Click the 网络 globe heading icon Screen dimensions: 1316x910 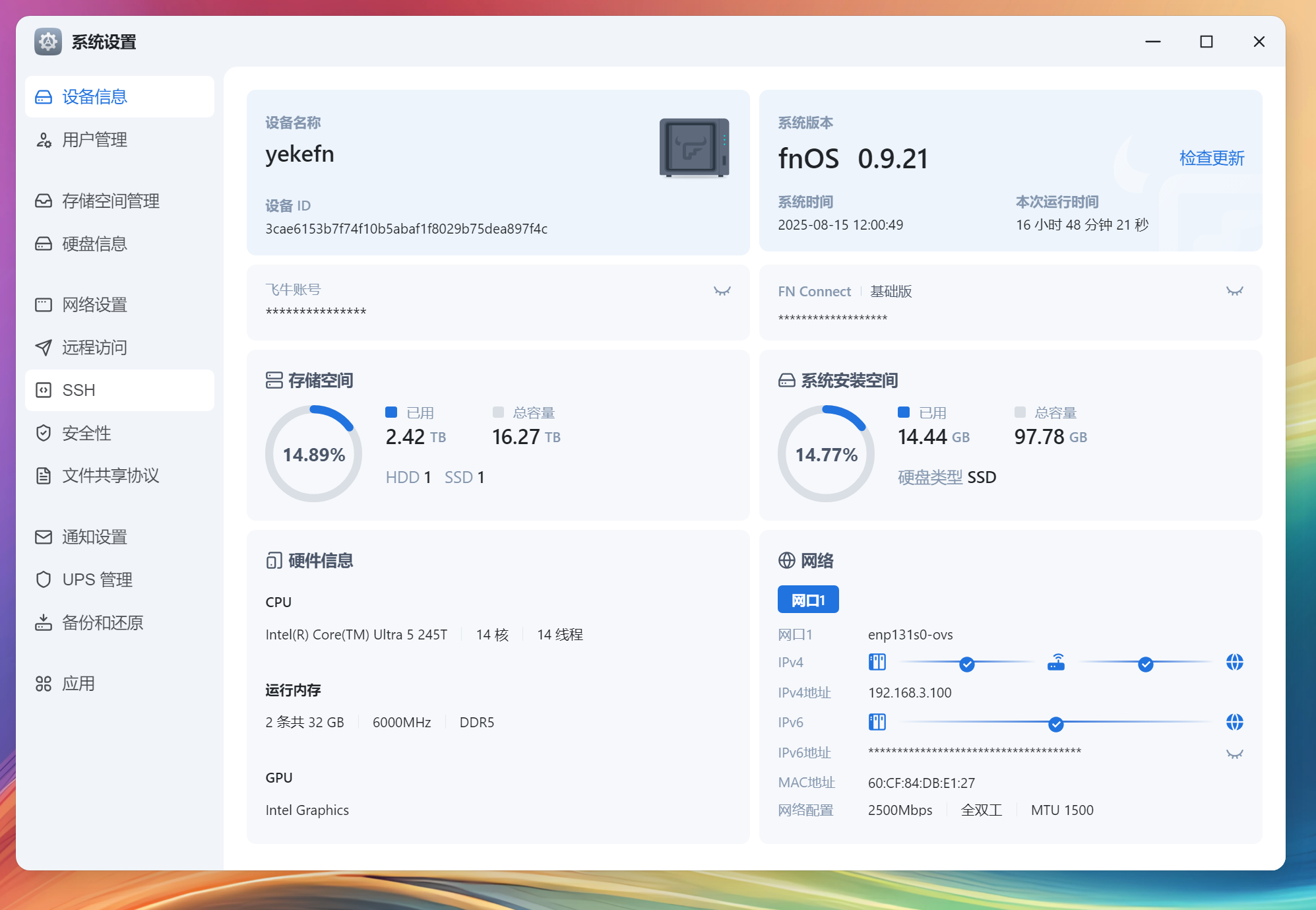coord(787,560)
